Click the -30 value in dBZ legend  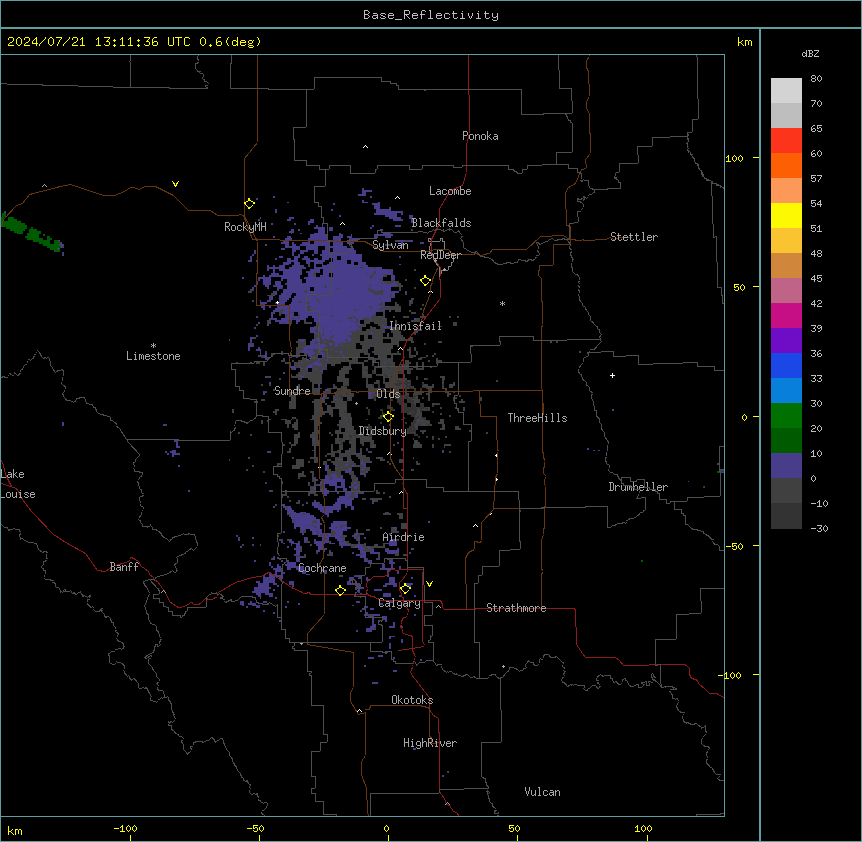click(819, 529)
